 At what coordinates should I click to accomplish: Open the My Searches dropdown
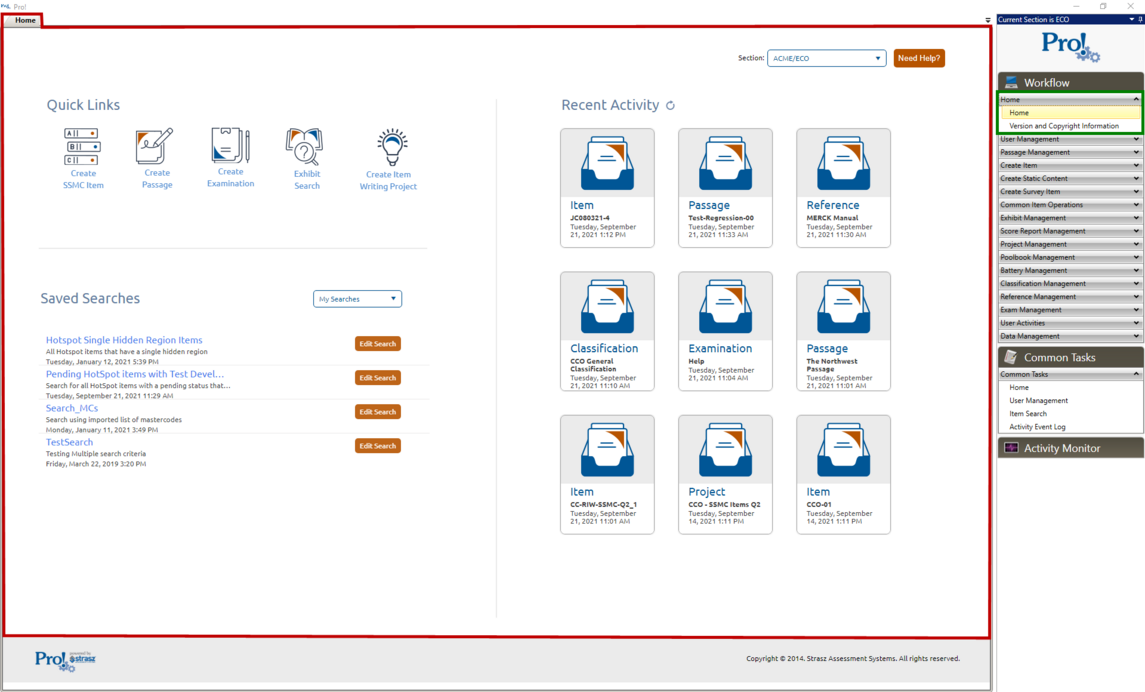pyautogui.click(x=357, y=299)
